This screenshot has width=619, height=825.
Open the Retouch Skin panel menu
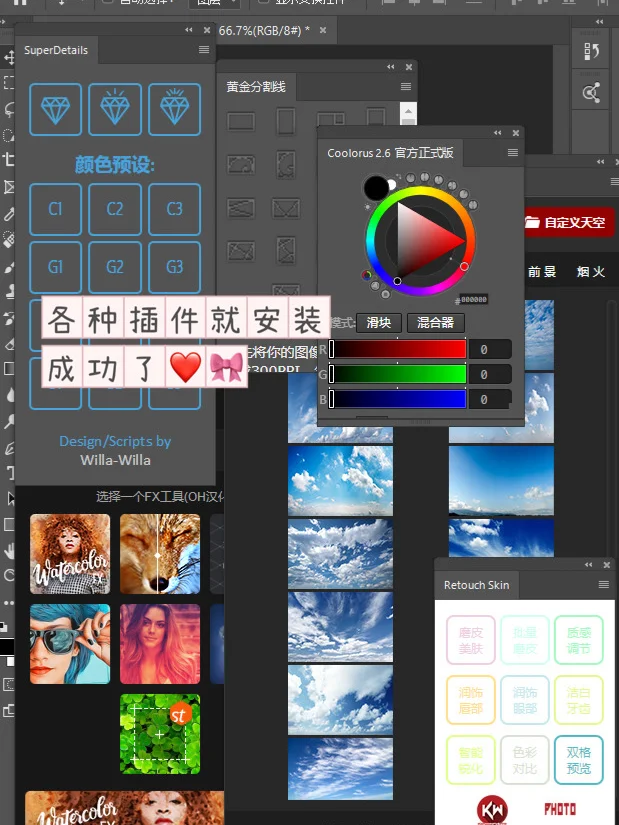coord(604,585)
